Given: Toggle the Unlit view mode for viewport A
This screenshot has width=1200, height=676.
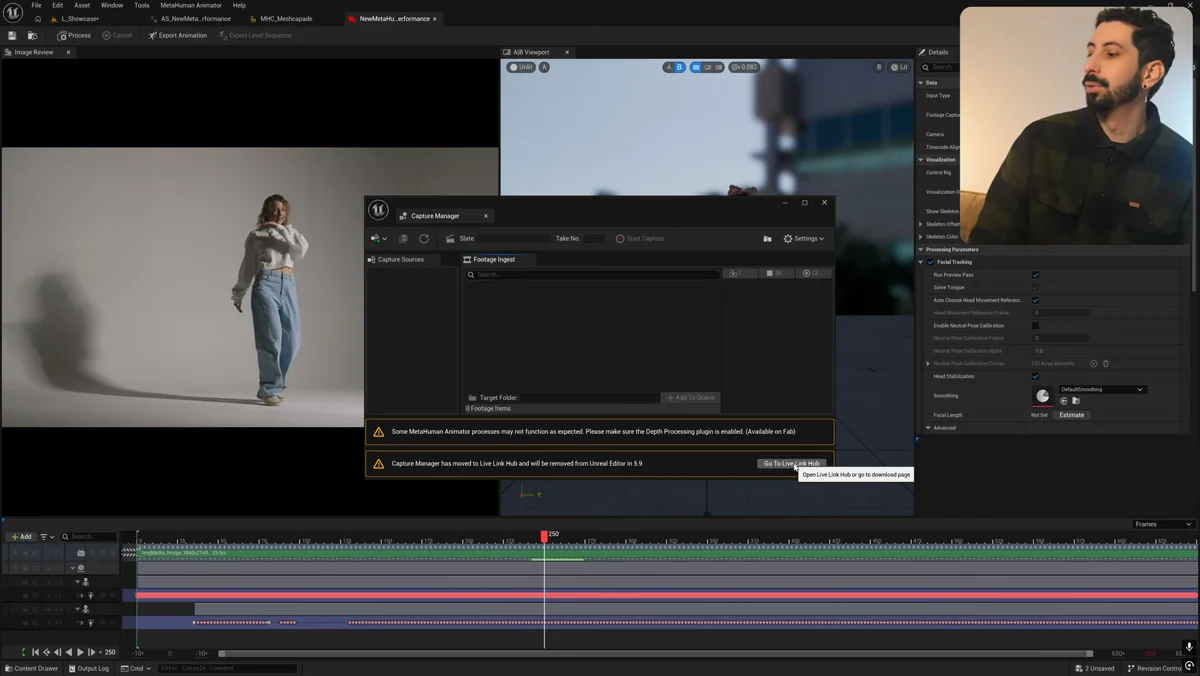Looking at the screenshot, I should point(520,67).
